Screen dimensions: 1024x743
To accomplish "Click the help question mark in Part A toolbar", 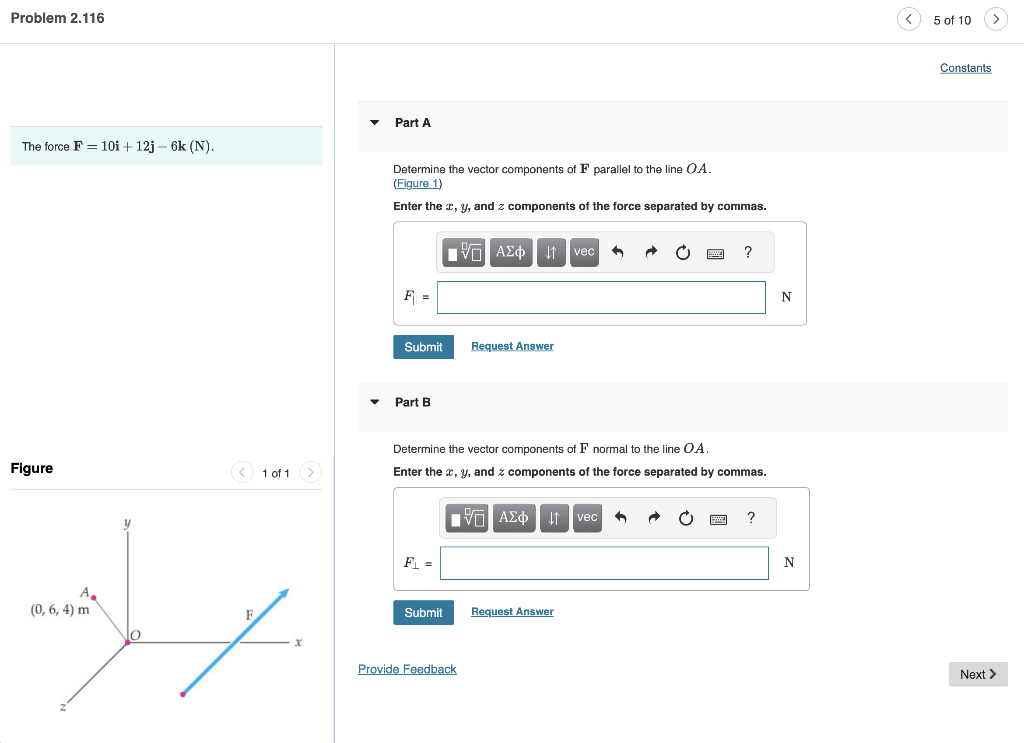I will click(x=748, y=252).
